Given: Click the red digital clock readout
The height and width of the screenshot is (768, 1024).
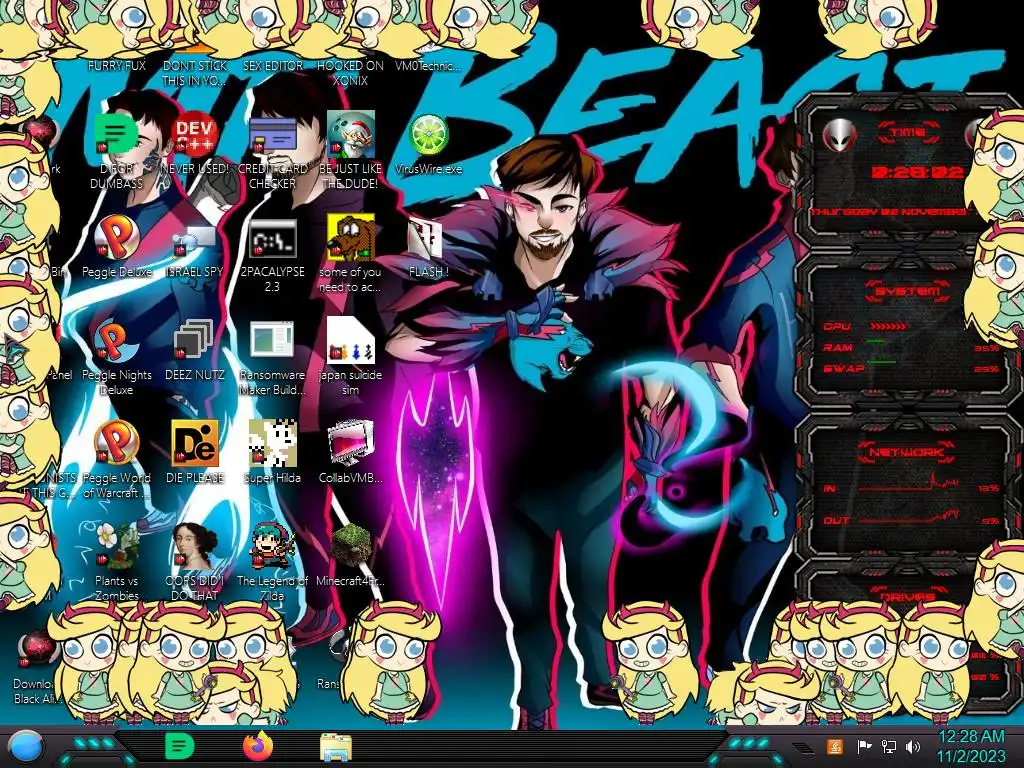Looking at the screenshot, I should [x=918, y=172].
